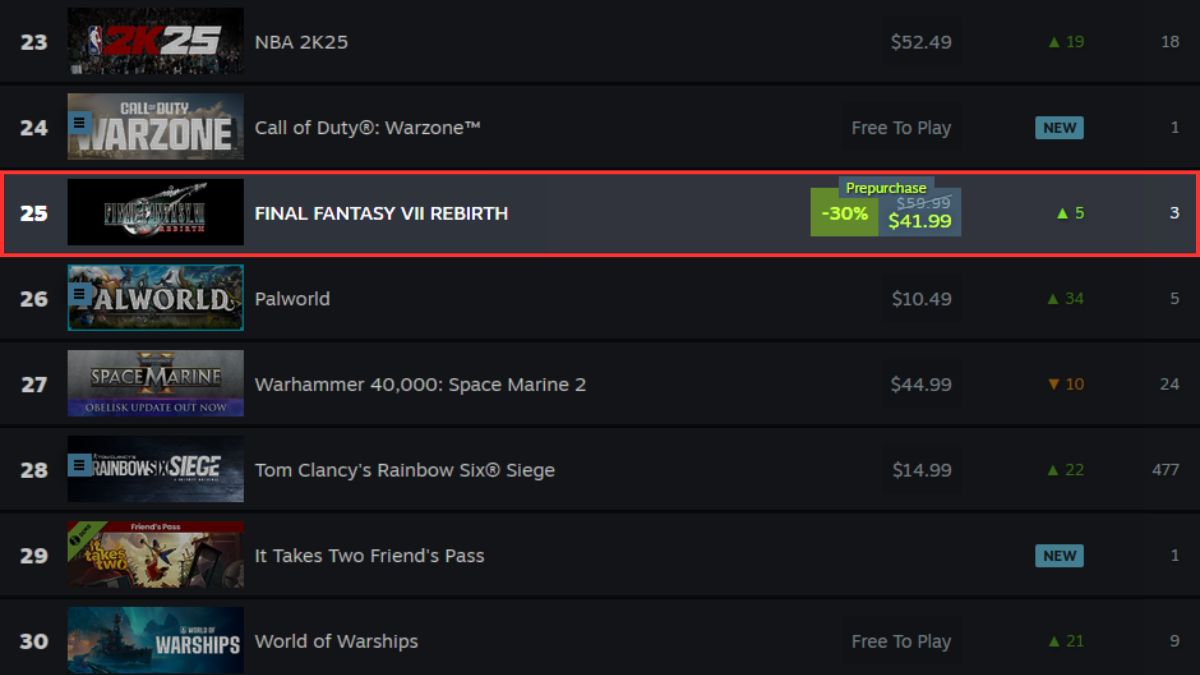Image resolution: width=1200 pixels, height=675 pixels.
Task: Click the list icon on Palworld thumbnail
Action: tap(80, 294)
